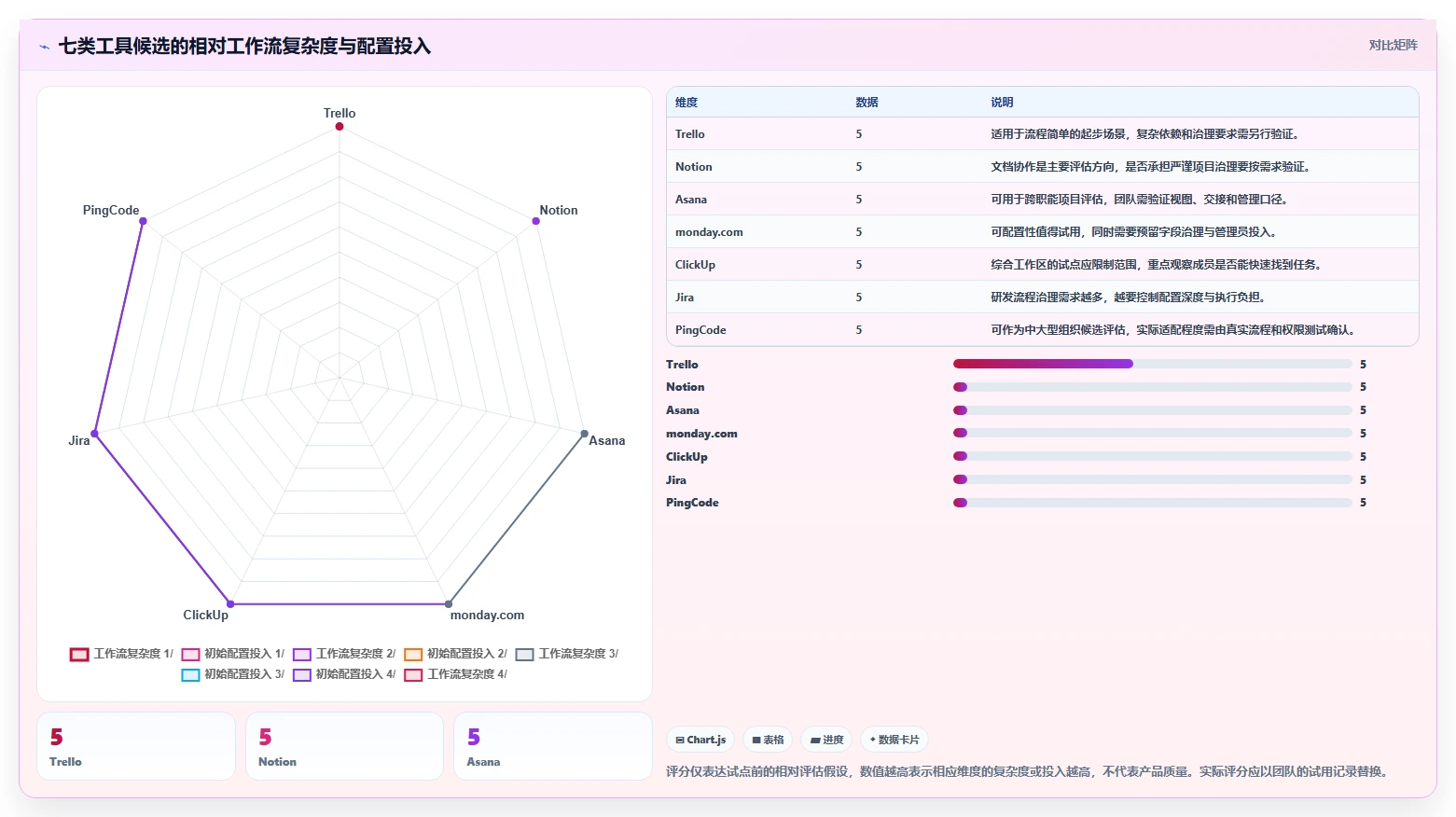Viewport: 1456px width, 817px height.
Task: Click the ClickUp axis label on radar
Action: [x=205, y=615]
